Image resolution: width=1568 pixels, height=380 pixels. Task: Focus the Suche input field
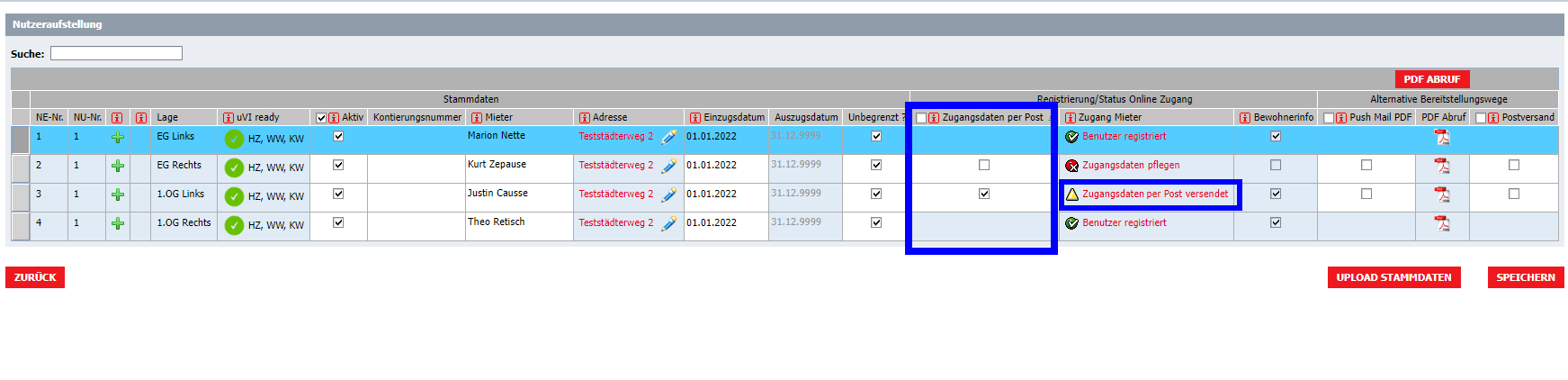coord(116,53)
